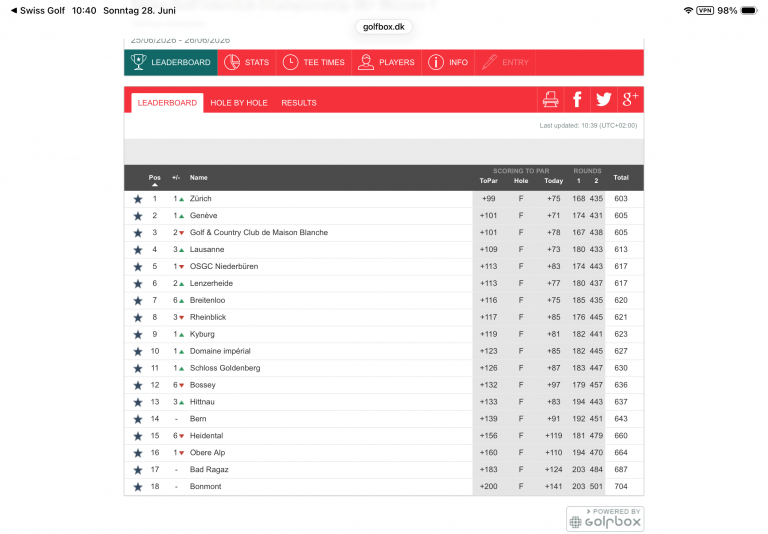Toggle favorite star for Lausanne
Viewport: 768px width, 534px height.
pos(138,250)
